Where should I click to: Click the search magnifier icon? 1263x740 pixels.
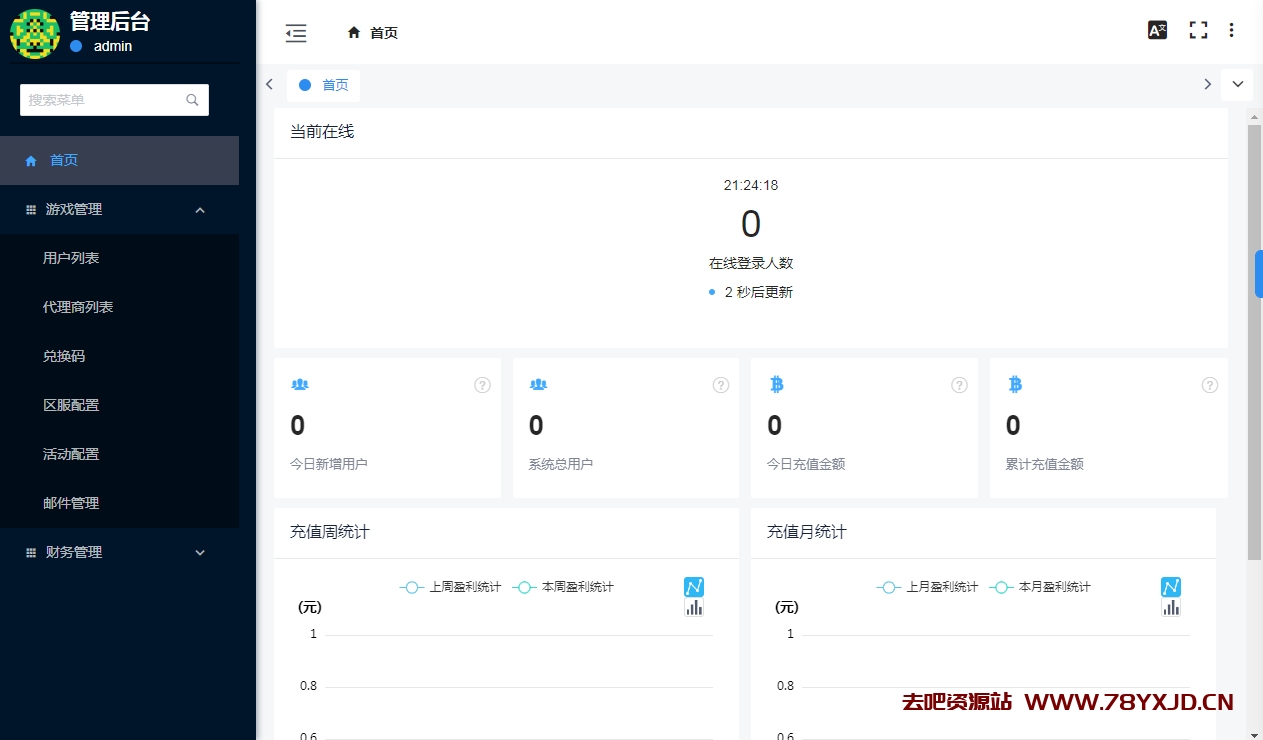tap(192, 100)
